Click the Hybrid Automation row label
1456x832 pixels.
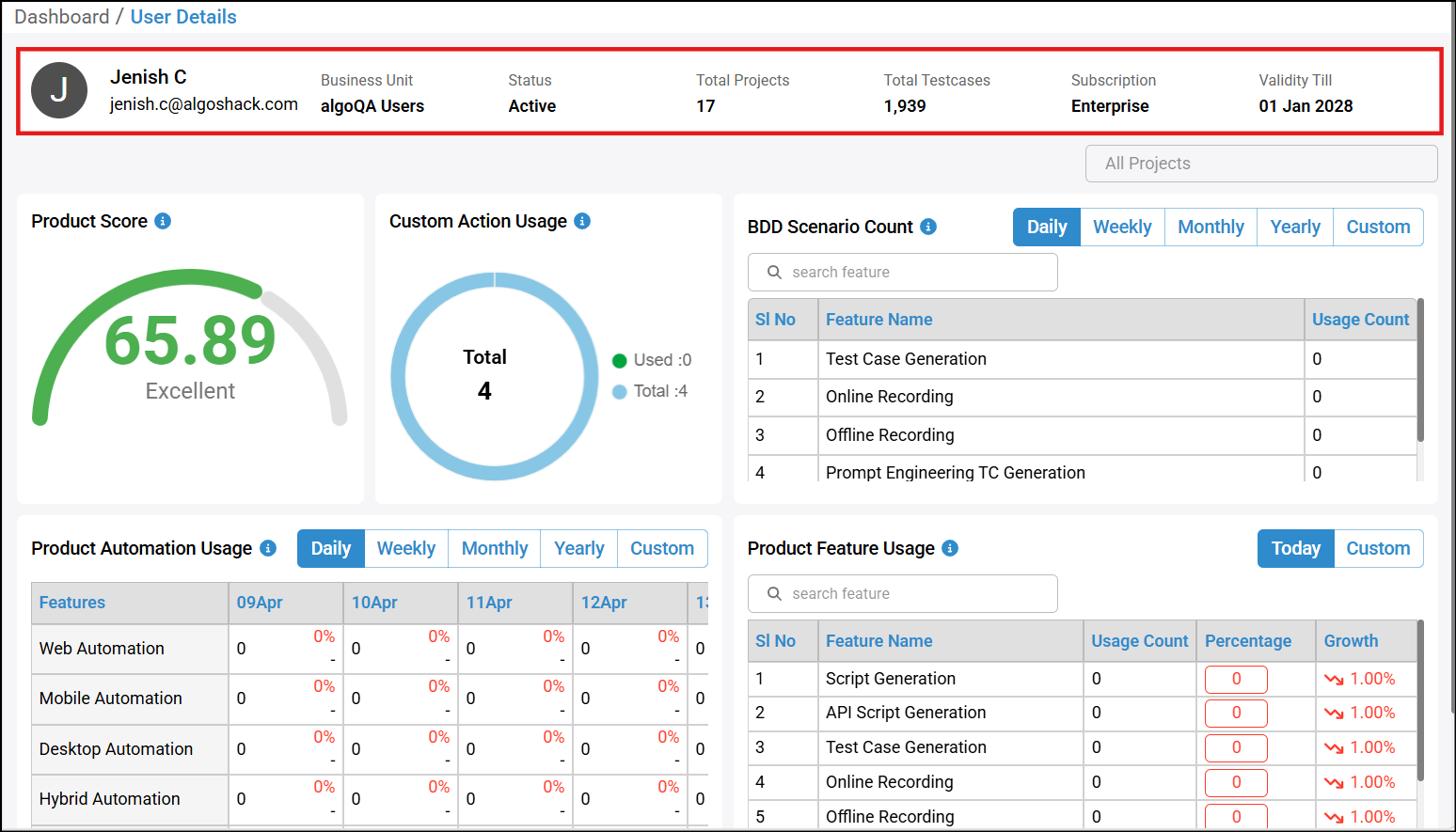[109, 799]
